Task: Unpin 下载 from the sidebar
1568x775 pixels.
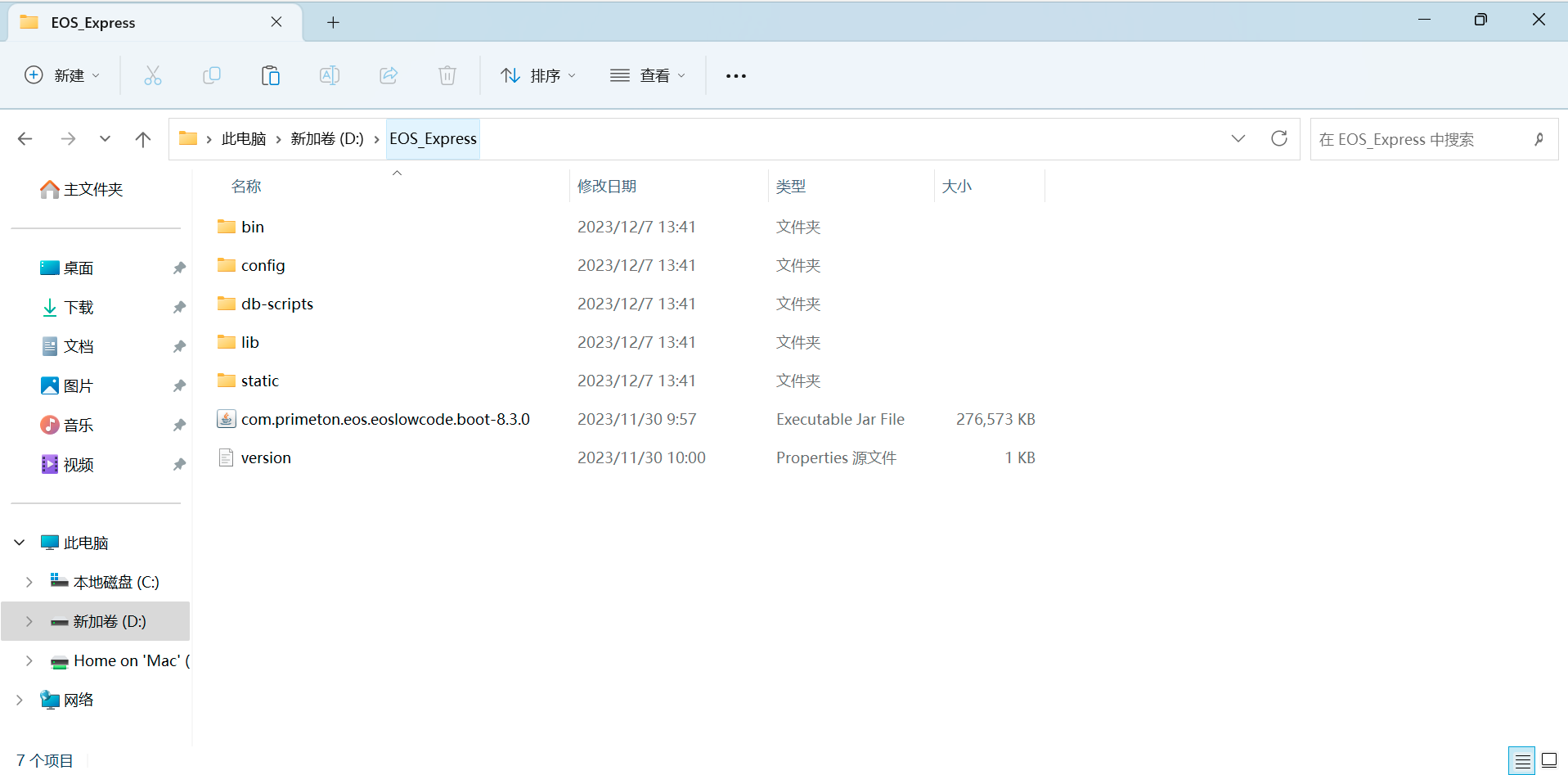Action: 179,307
